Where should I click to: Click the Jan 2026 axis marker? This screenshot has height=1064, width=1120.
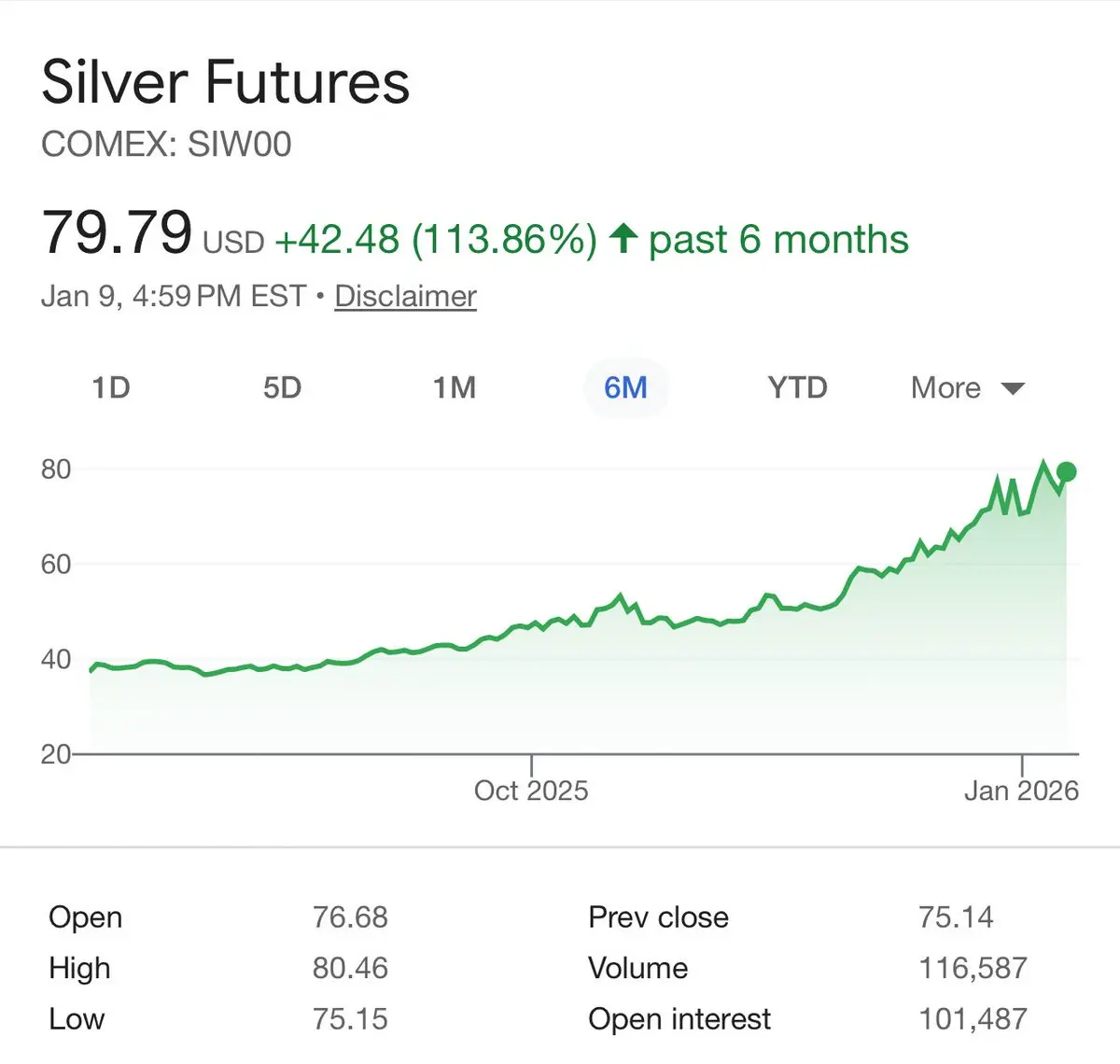[1021, 791]
